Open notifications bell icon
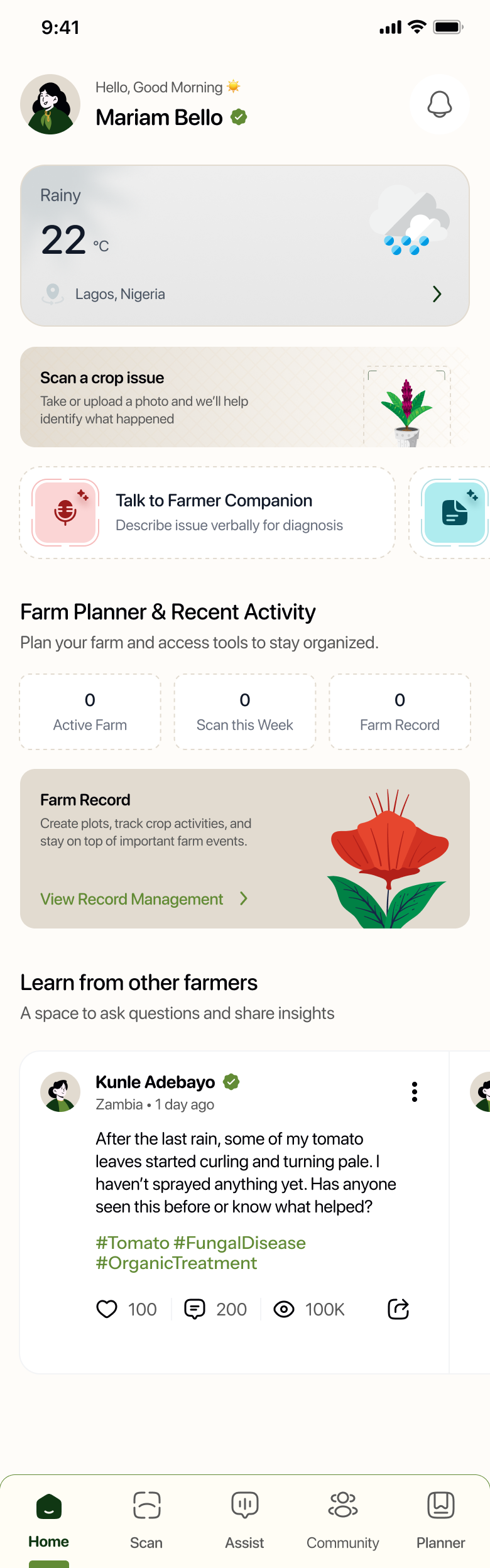This screenshot has width=490, height=1568. (439, 104)
